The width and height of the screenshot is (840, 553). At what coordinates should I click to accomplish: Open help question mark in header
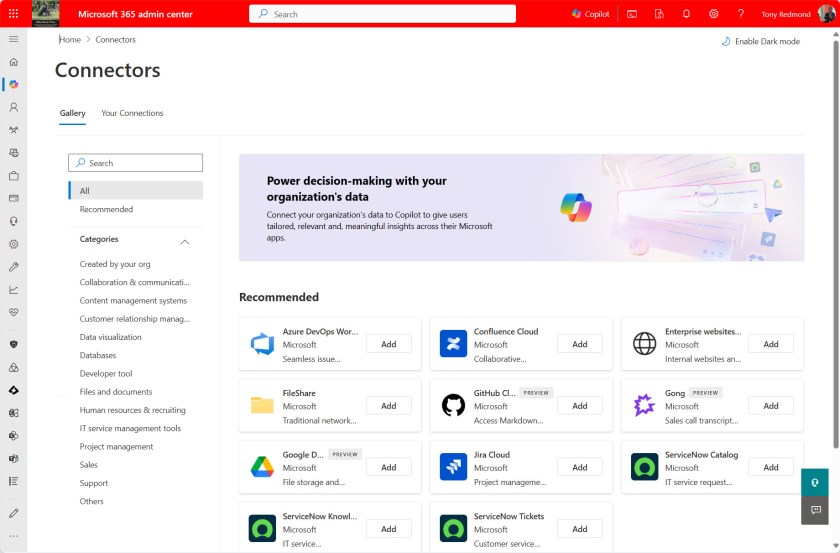pyautogui.click(x=741, y=14)
